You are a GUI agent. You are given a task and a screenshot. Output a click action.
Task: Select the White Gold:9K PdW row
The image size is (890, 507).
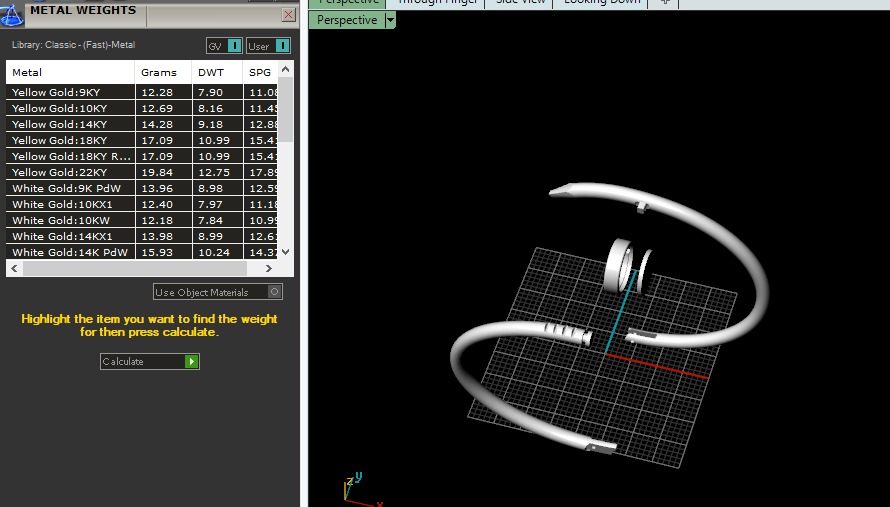[142, 188]
